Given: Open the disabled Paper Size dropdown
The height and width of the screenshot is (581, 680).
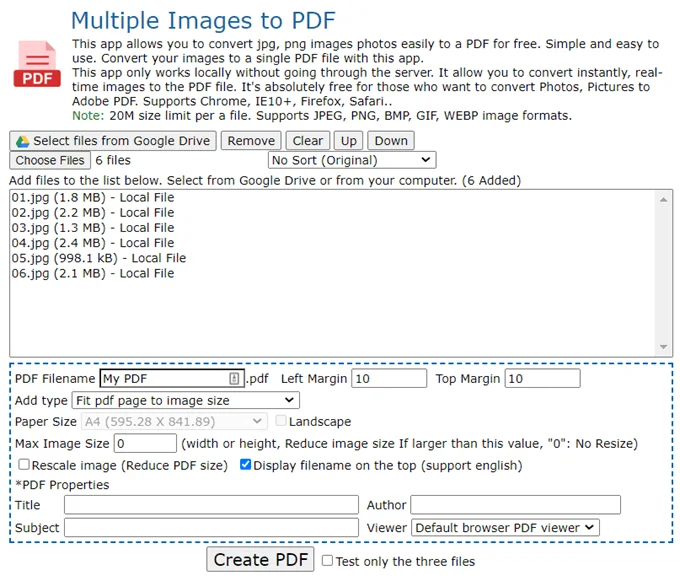Looking at the screenshot, I should pyautogui.click(x=174, y=421).
